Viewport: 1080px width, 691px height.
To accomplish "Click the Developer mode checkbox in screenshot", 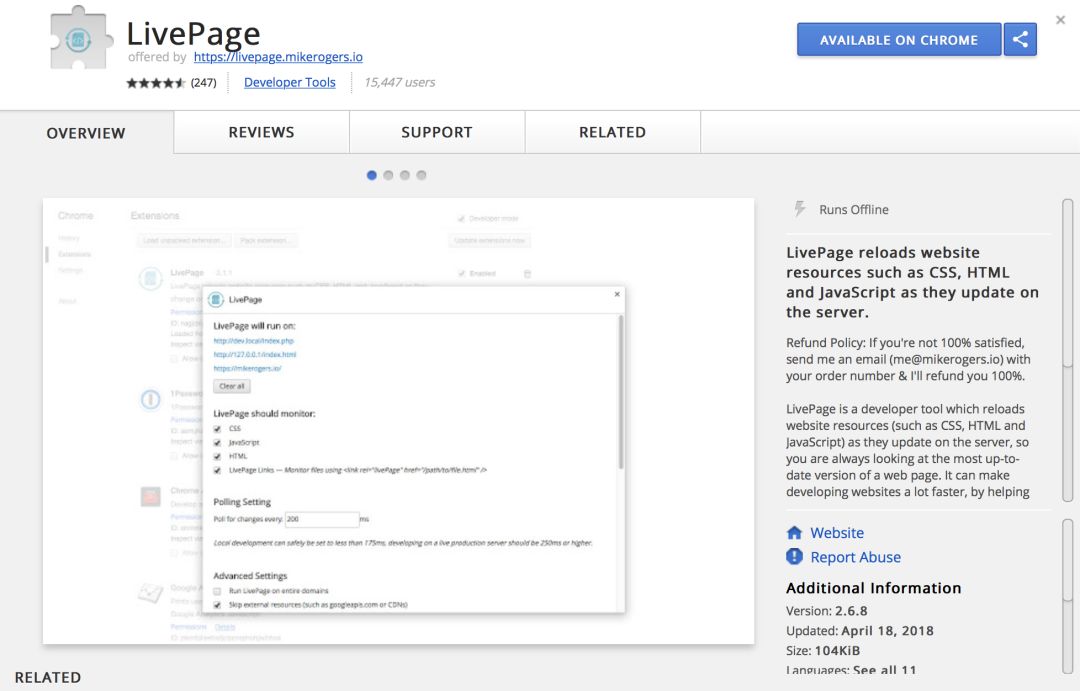I will tap(461, 218).
